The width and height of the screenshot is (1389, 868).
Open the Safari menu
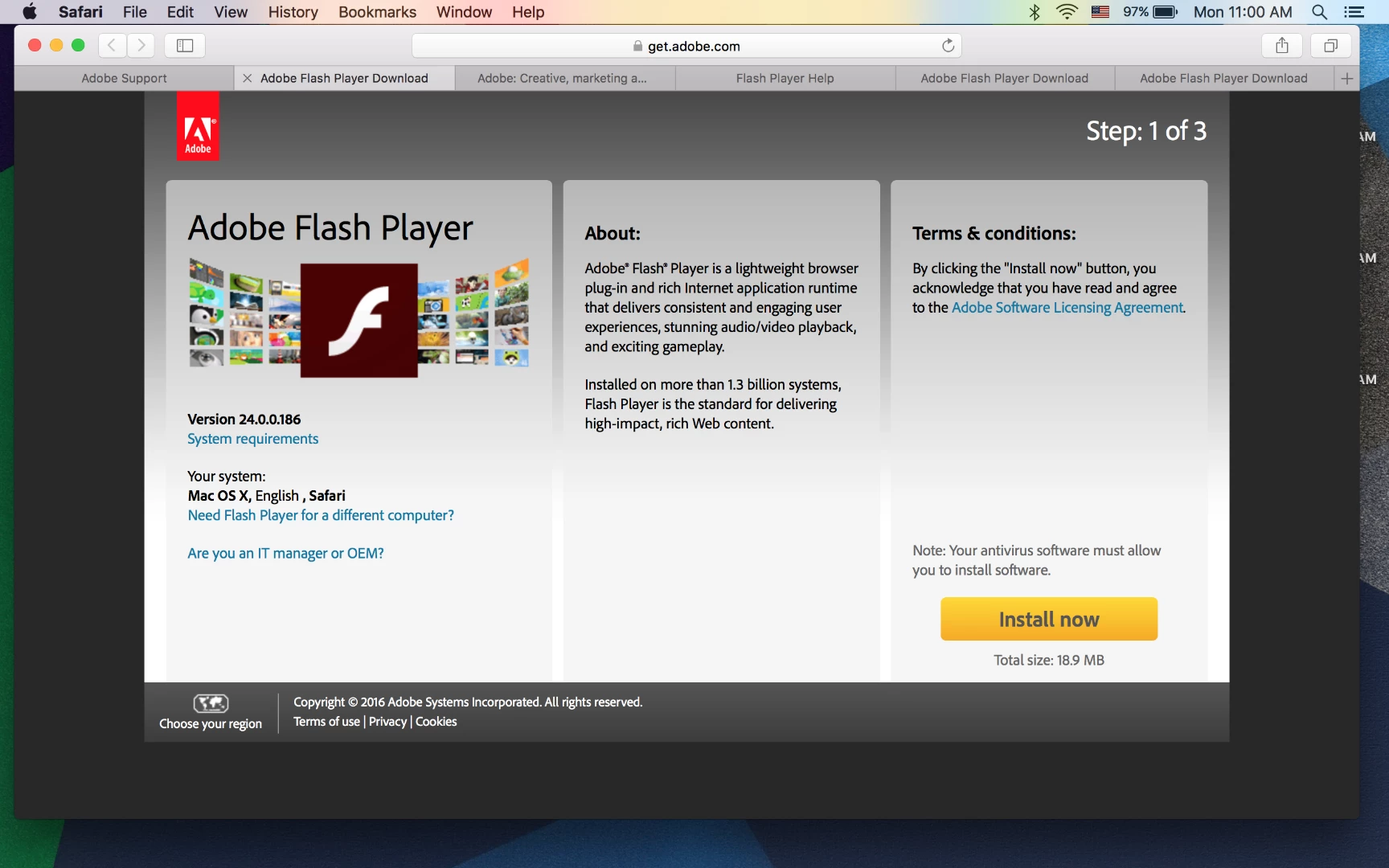coord(80,11)
